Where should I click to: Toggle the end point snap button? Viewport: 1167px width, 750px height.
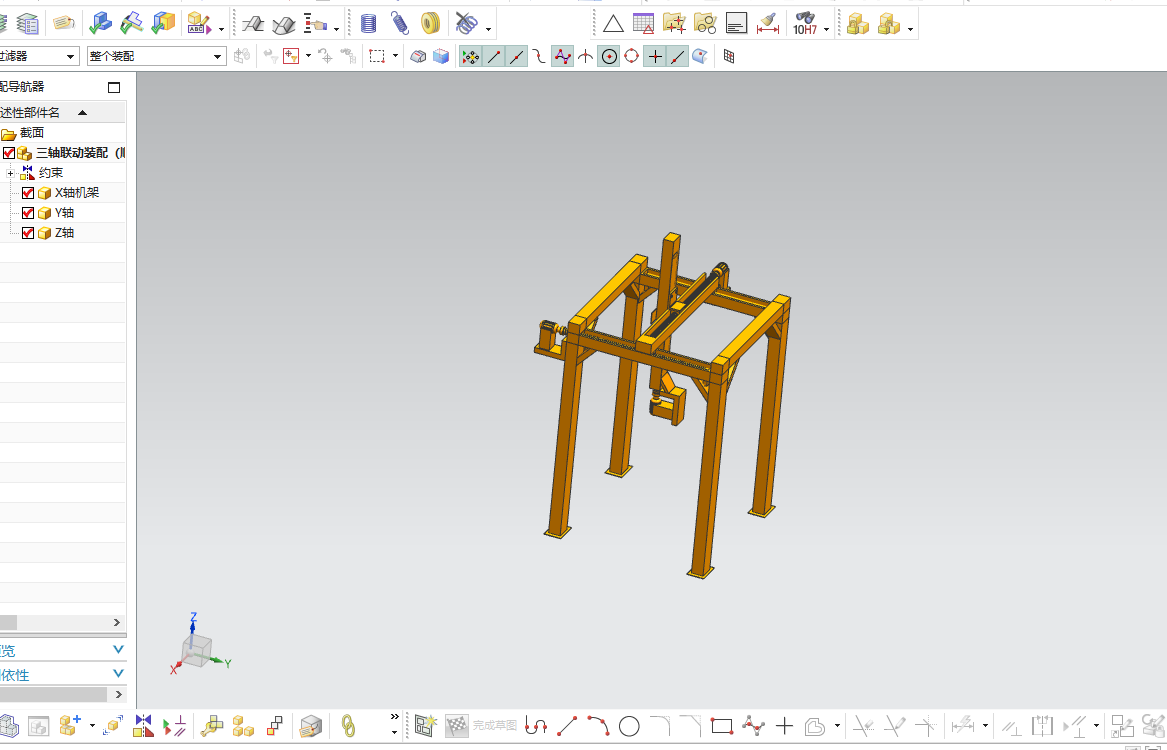coord(493,56)
